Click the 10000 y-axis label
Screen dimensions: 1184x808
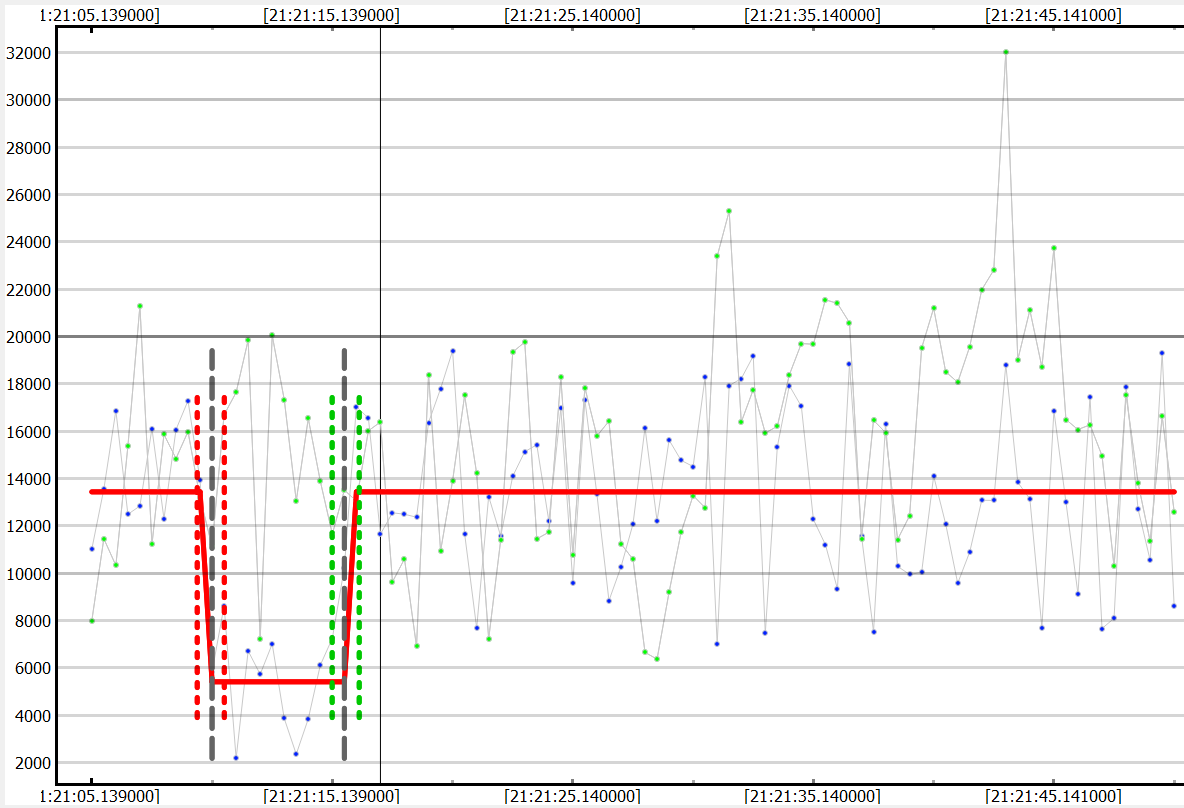point(29,574)
